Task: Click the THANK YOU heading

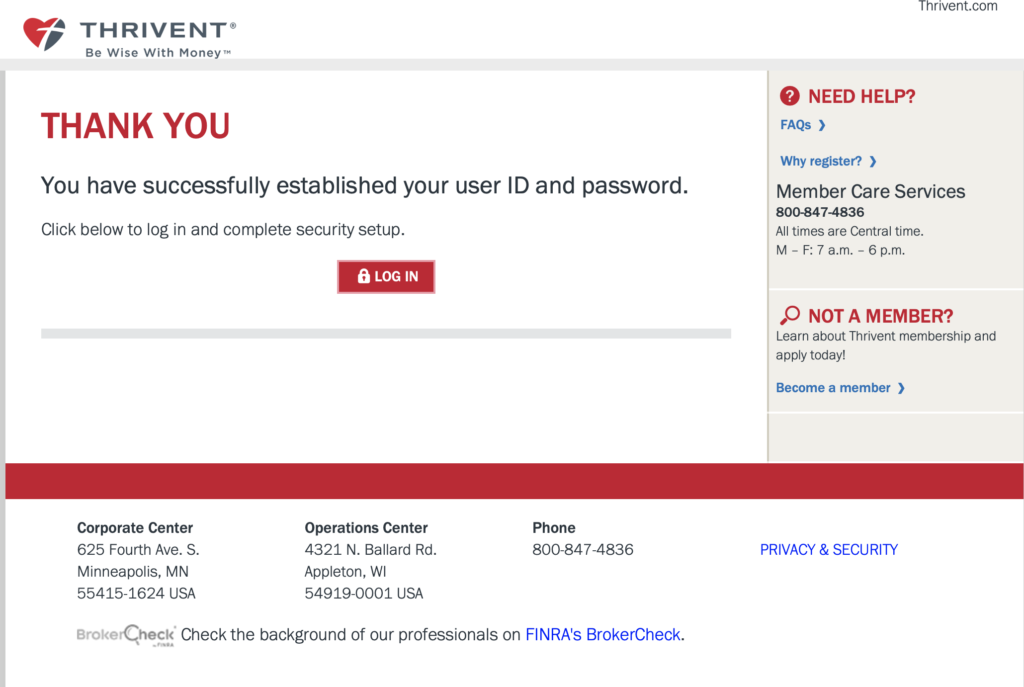Action: pos(135,126)
